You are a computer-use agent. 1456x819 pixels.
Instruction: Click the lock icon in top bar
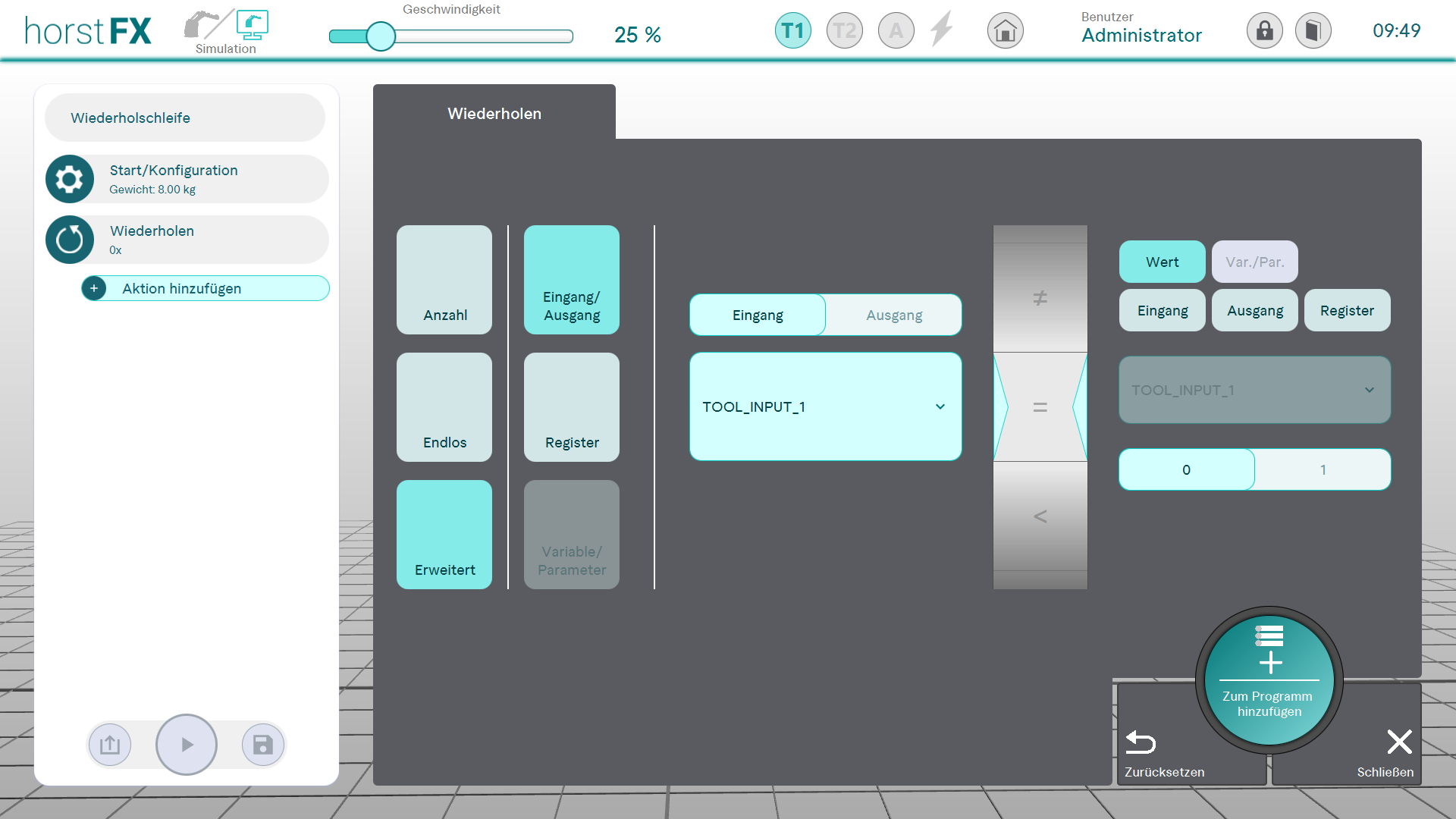coord(1264,31)
